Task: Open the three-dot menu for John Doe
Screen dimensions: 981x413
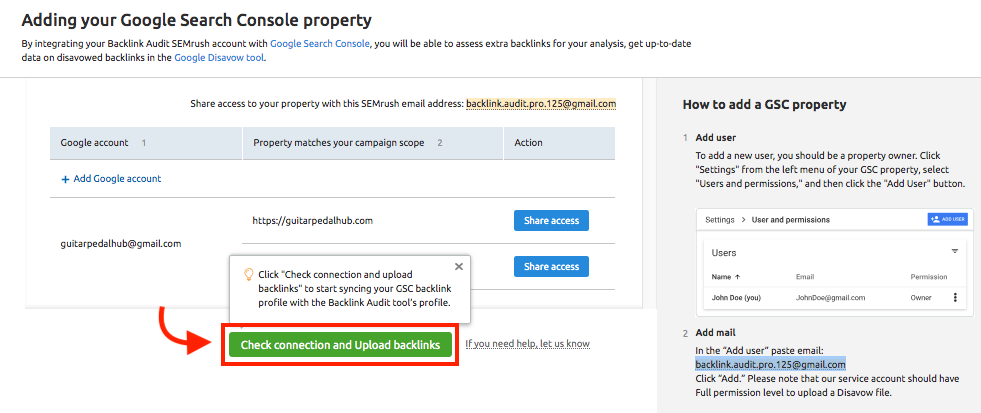Action: (x=955, y=298)
